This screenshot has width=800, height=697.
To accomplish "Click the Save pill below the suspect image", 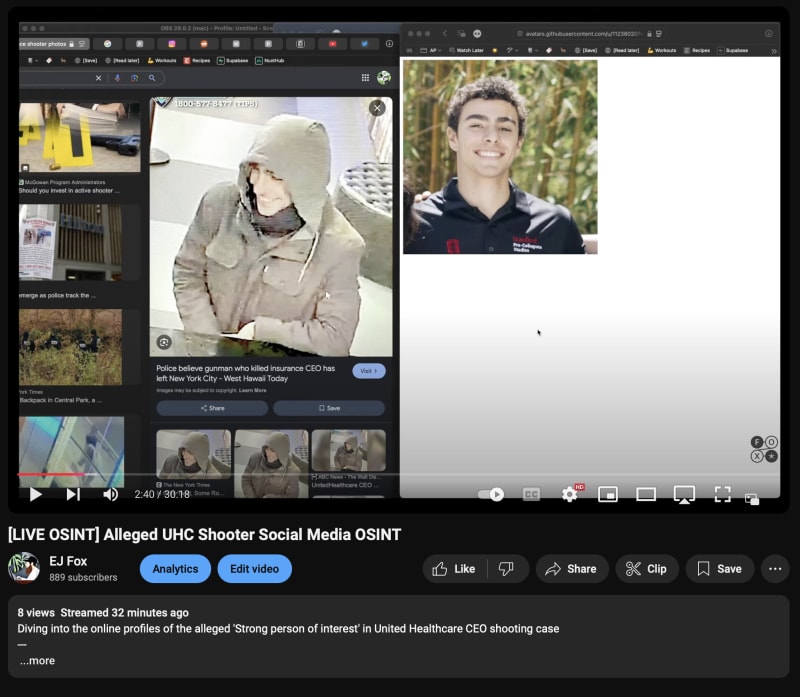I will coord(329,408).
